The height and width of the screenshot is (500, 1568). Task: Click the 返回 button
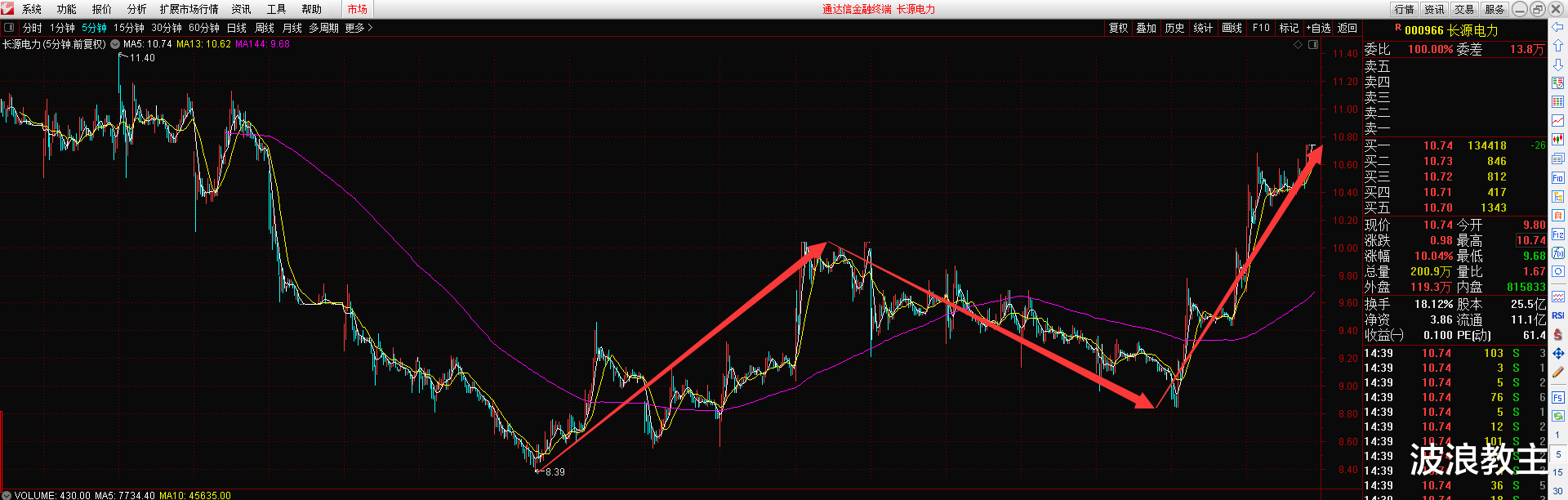[x=1347, y=28]
